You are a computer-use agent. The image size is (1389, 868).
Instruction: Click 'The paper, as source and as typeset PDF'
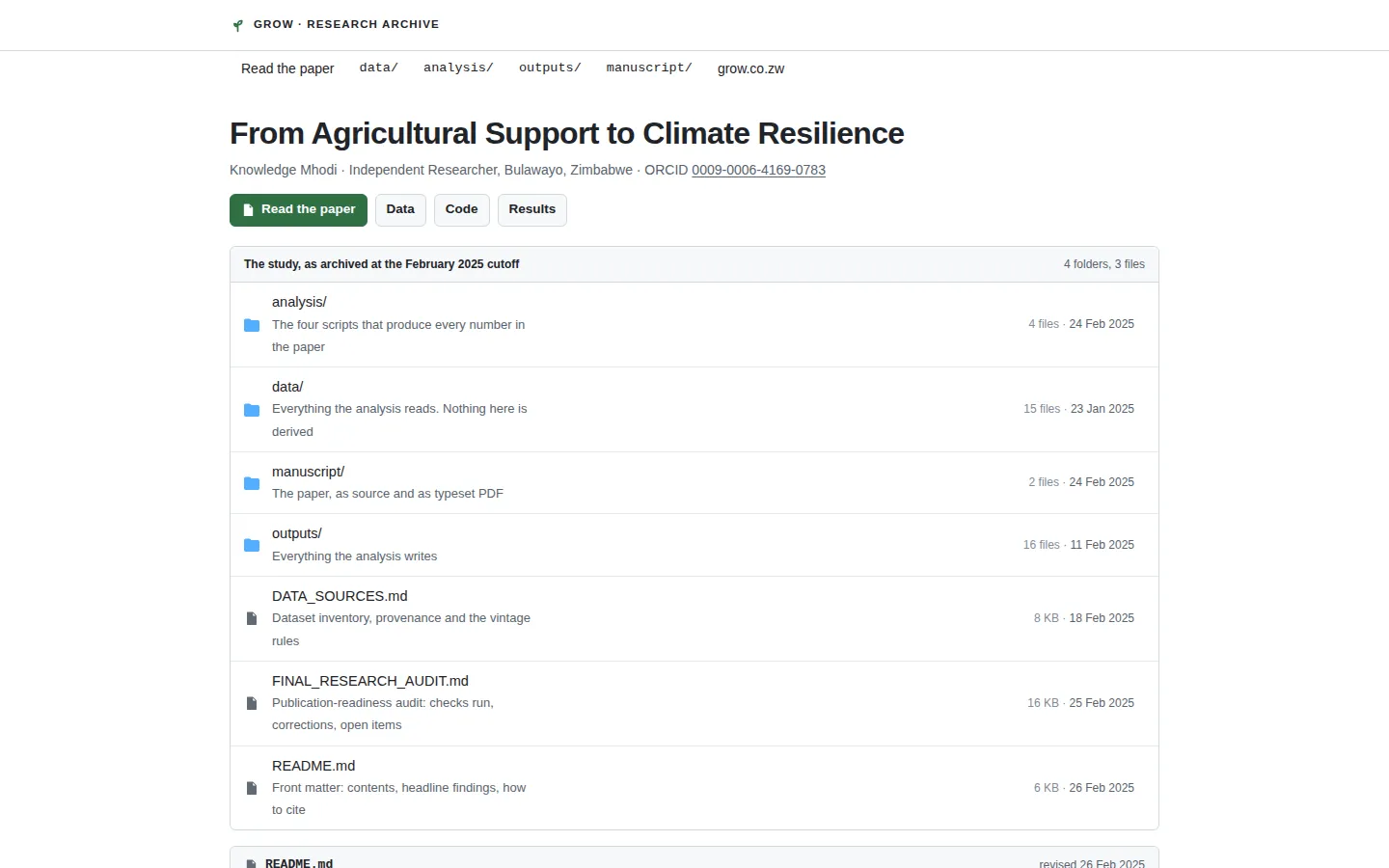click(388, 494)
